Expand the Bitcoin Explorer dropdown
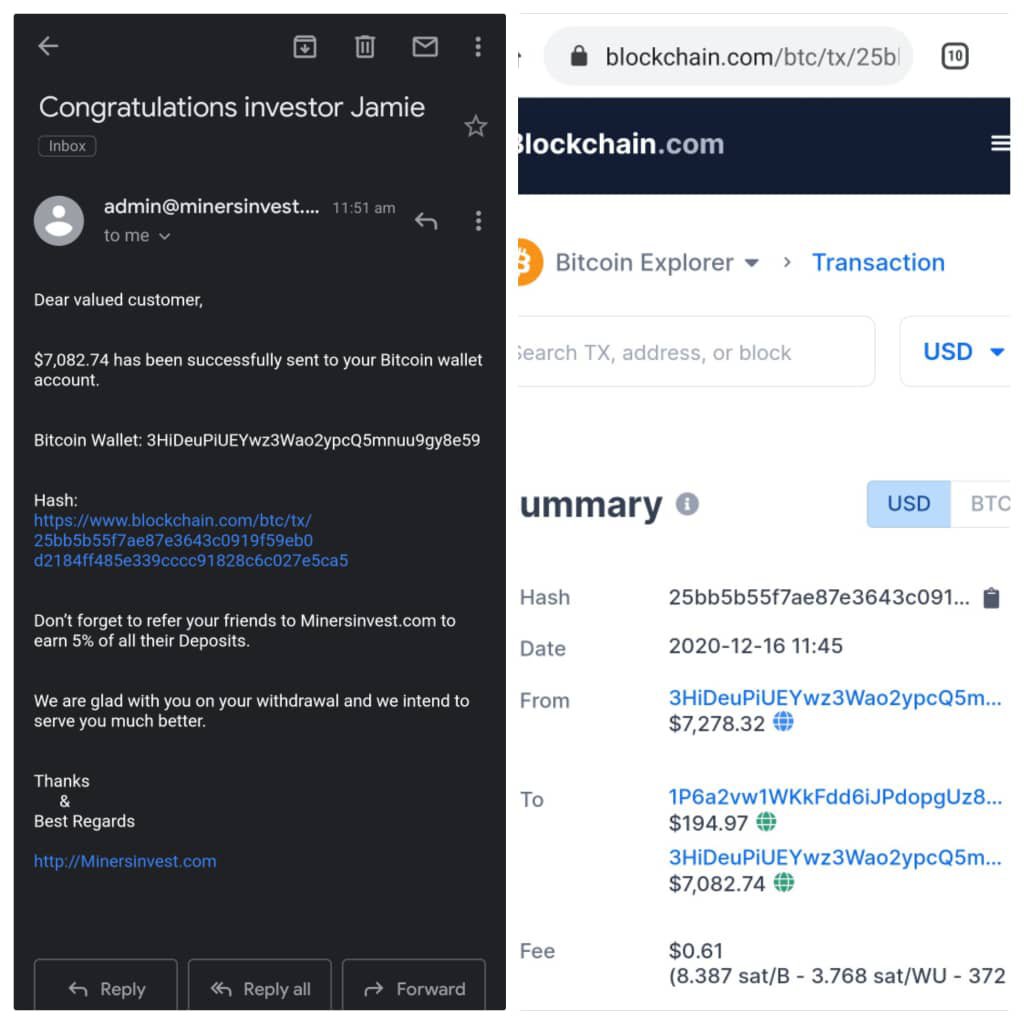 (x=752, y=263)
